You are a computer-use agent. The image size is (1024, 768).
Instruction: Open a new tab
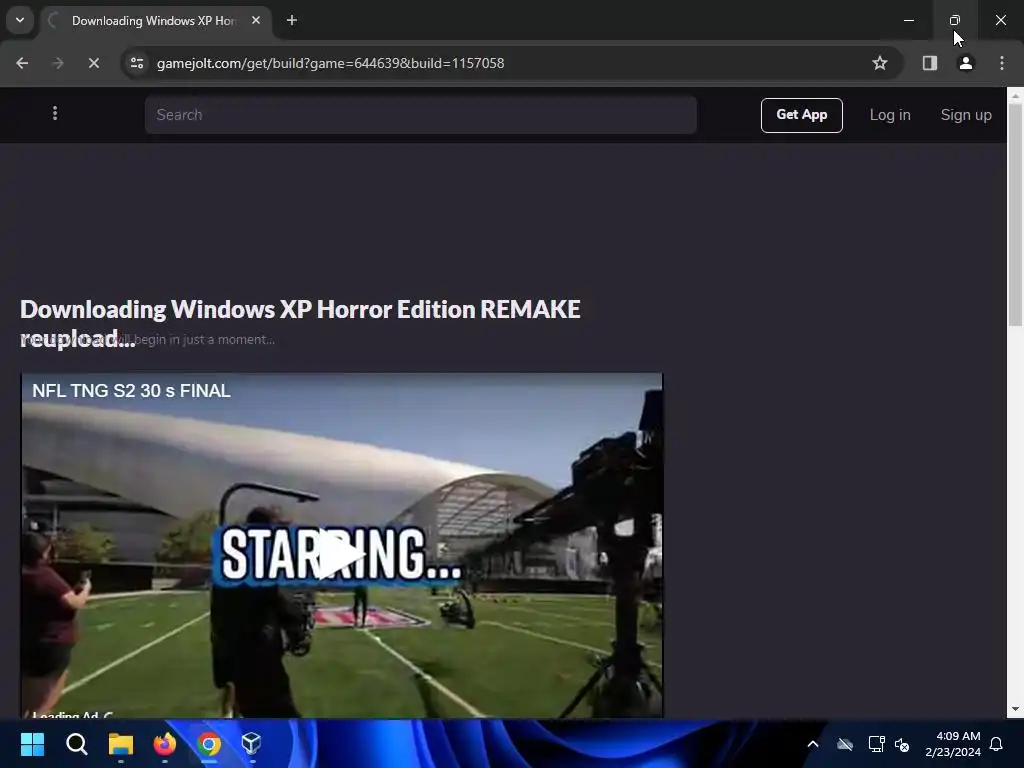292,20
